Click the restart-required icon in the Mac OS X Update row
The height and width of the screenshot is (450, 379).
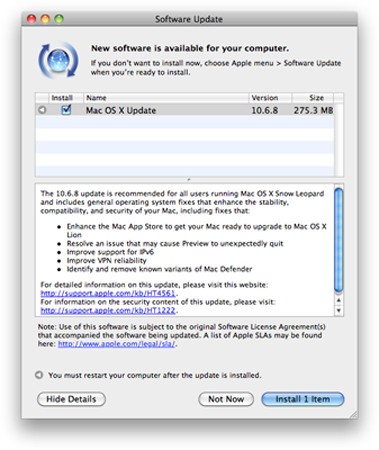tap(42, 110)
